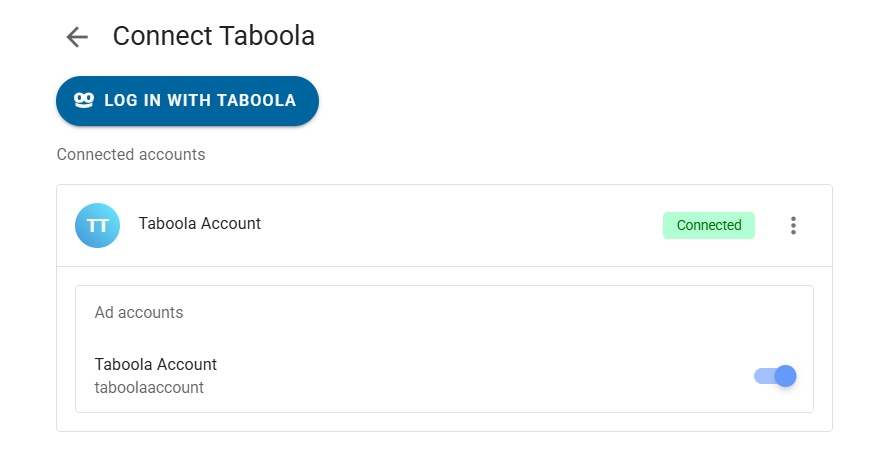Viewport: 877px width, 458px height.
Task: Click the arrowhead of the back arrow
Action: tap(70, 37)
